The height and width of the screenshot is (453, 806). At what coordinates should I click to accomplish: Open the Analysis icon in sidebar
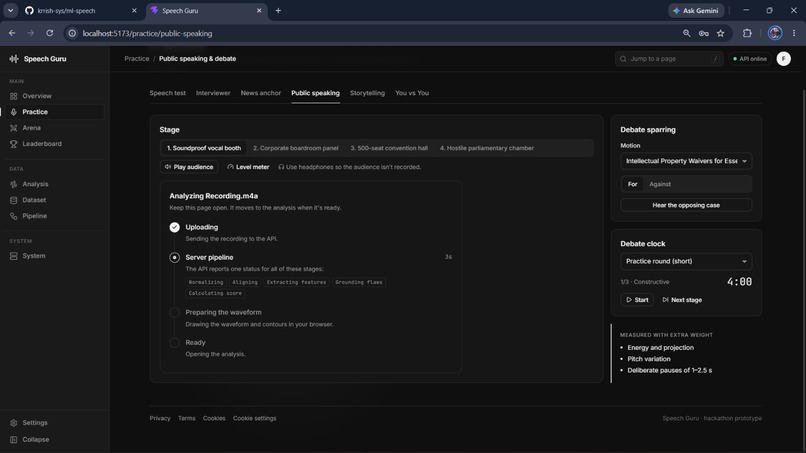click(x=14, y=184)
